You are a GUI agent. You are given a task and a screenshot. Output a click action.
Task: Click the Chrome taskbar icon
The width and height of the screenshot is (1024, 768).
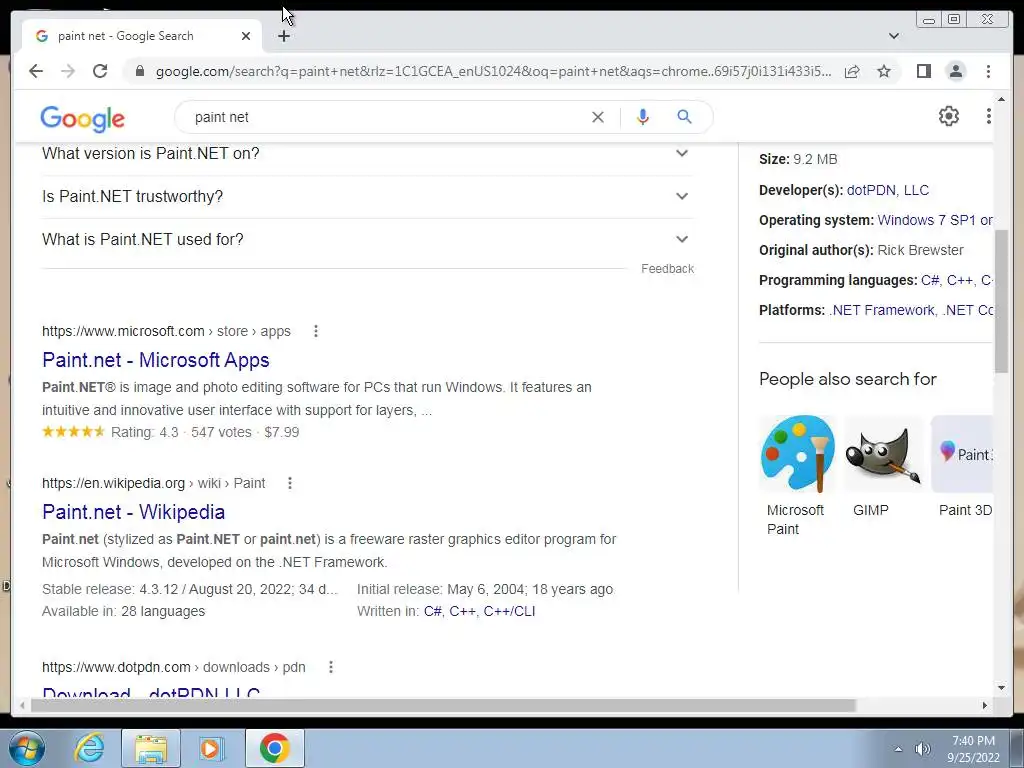pos(274,748)
